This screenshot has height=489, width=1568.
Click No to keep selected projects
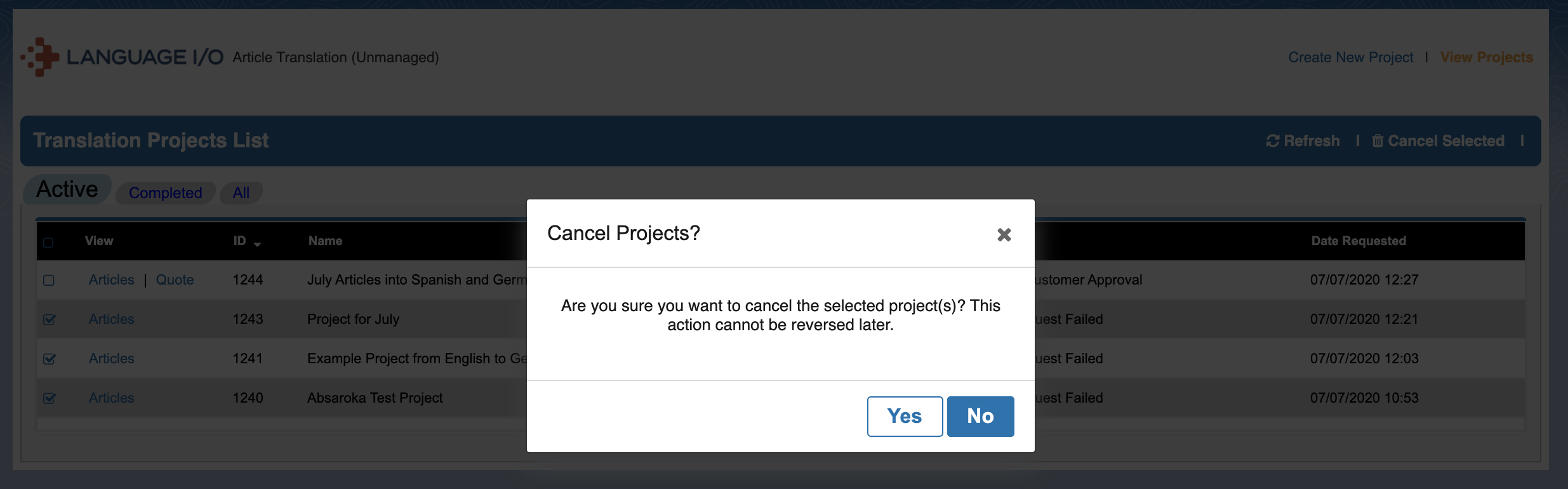point(980,417)
